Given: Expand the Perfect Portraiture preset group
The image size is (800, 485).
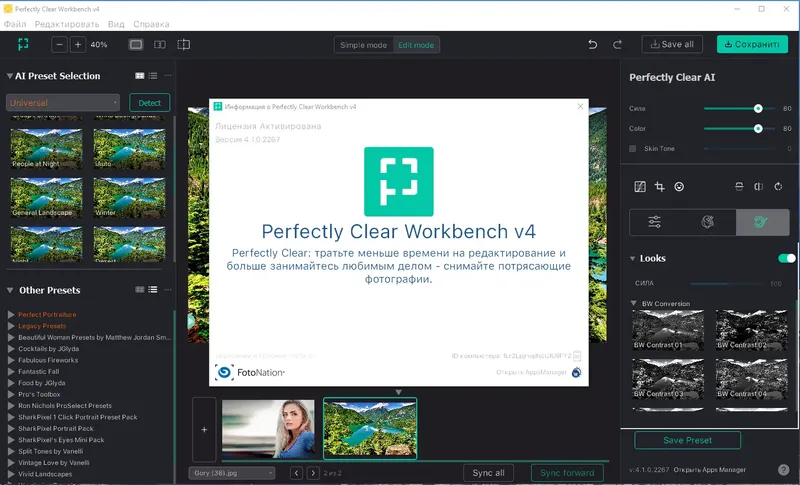Looking at the screenshot, I should pos(11,314).
